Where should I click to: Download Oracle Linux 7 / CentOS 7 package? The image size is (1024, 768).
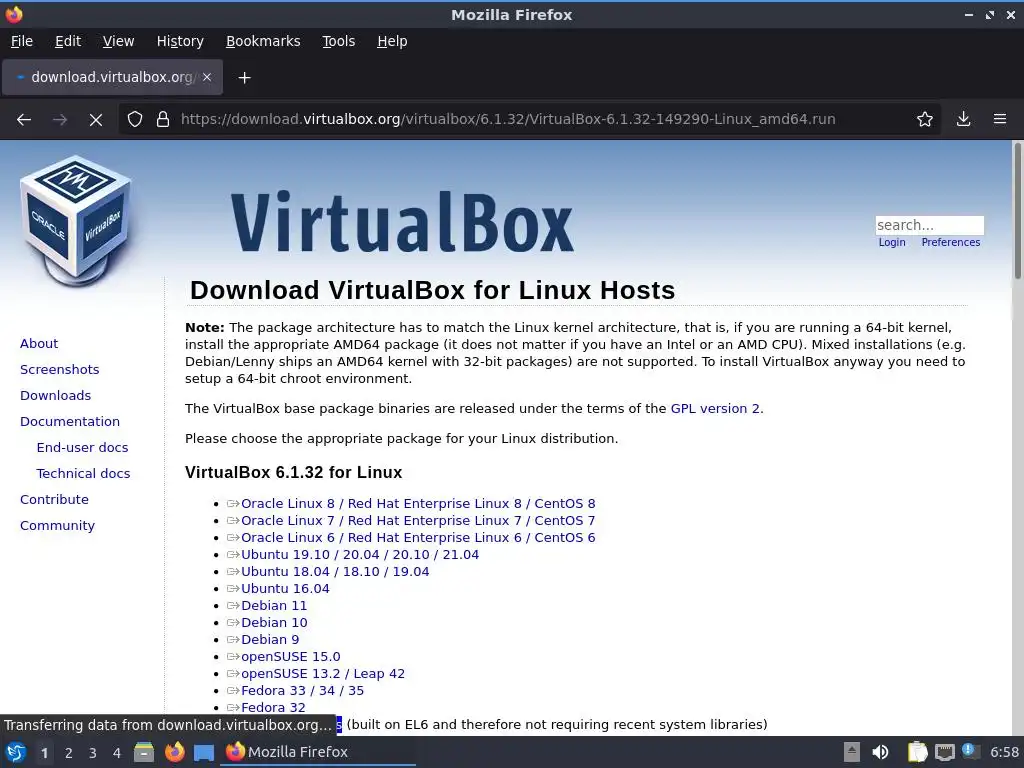418,520
